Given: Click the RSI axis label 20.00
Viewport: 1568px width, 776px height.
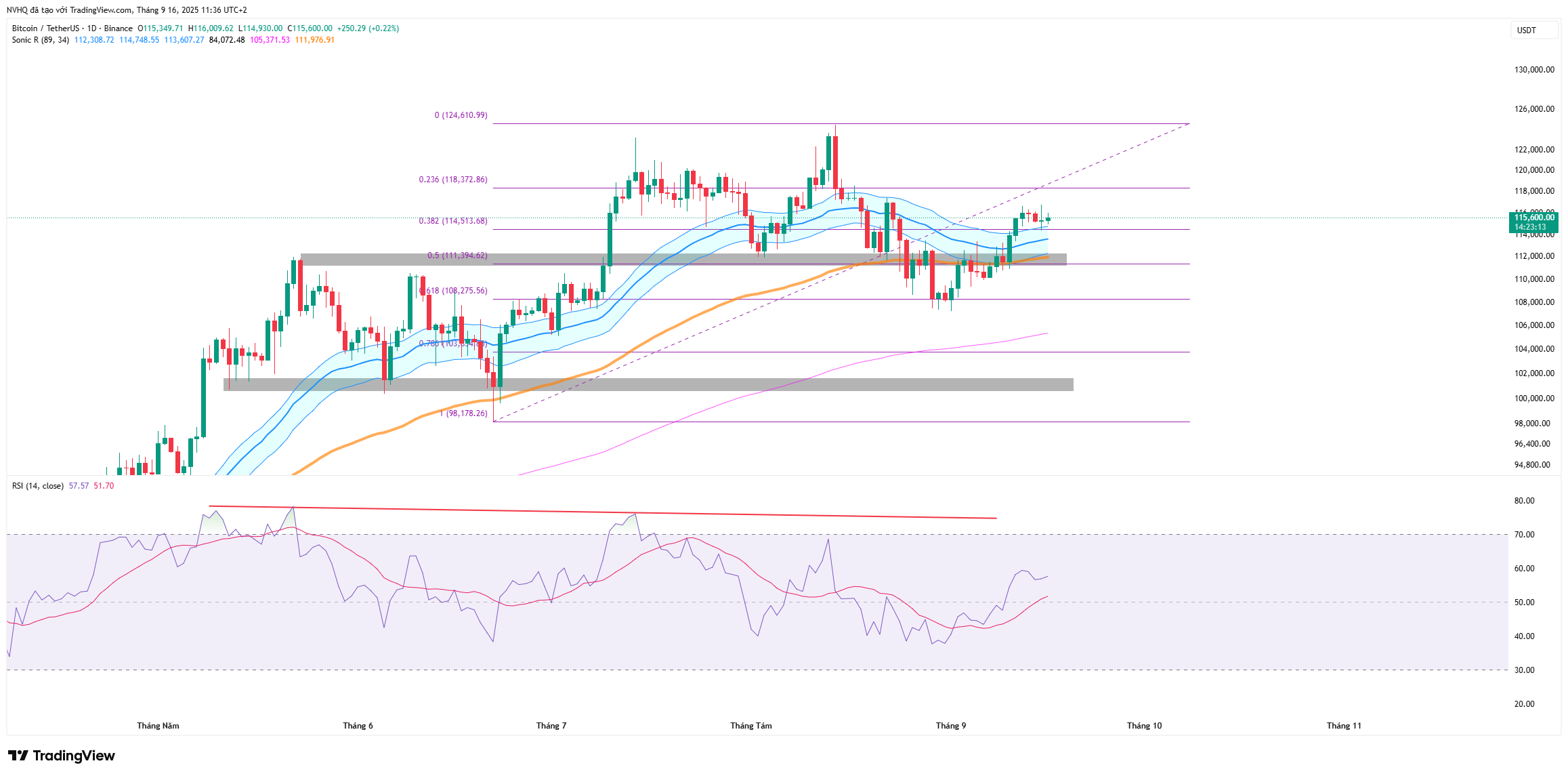Looking at the screenshot, I should point(1524,704).
